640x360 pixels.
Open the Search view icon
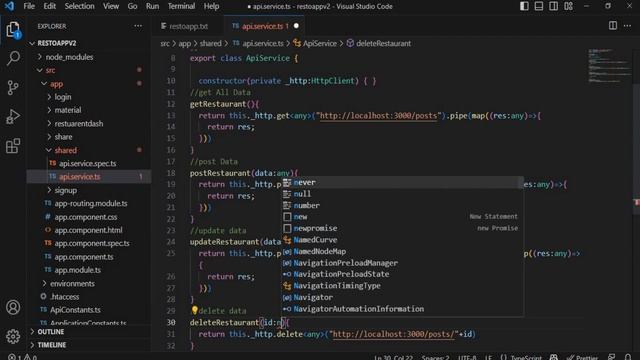tap(13, 58)
